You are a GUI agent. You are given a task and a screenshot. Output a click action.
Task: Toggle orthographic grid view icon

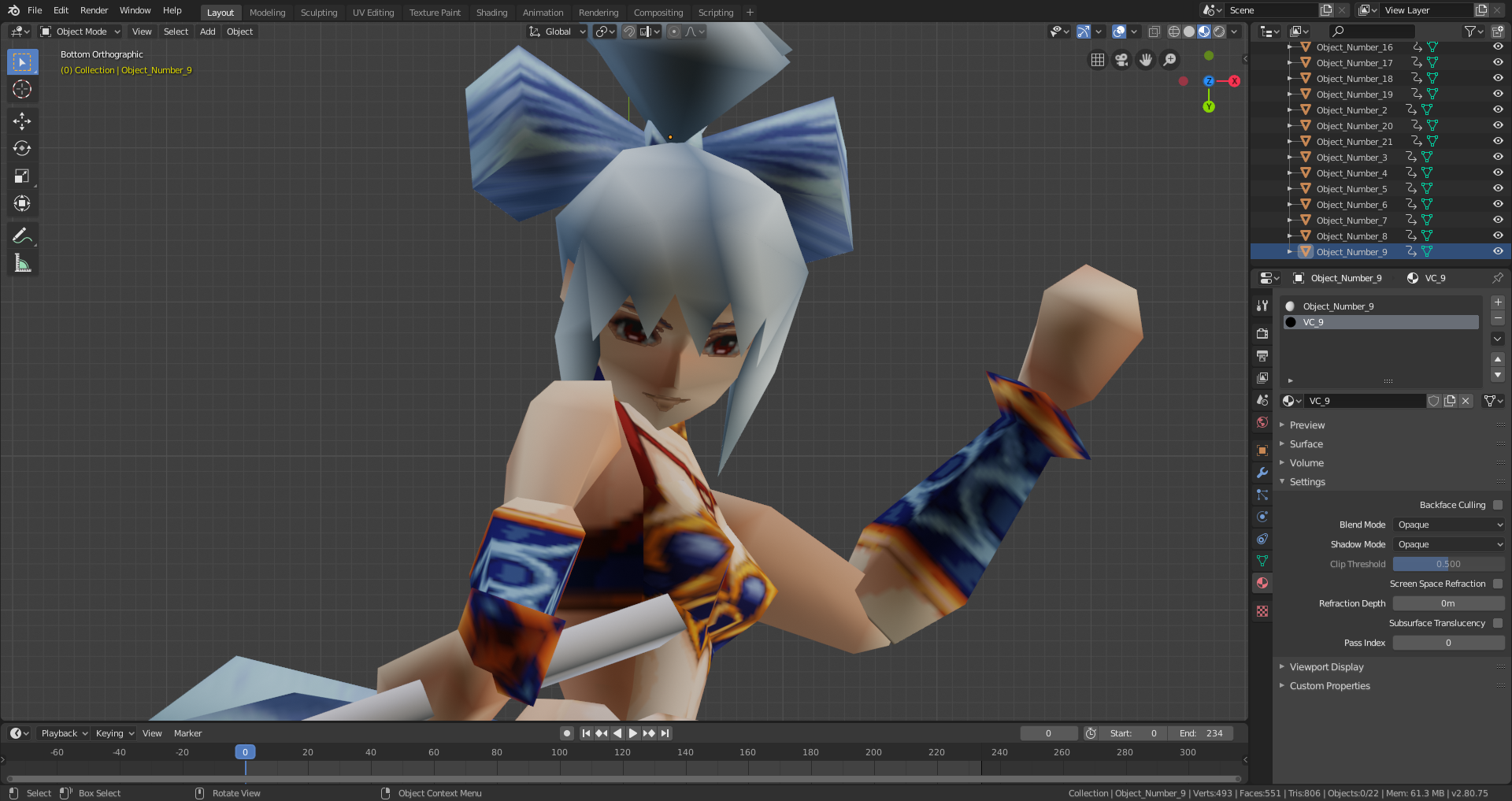1098,60
